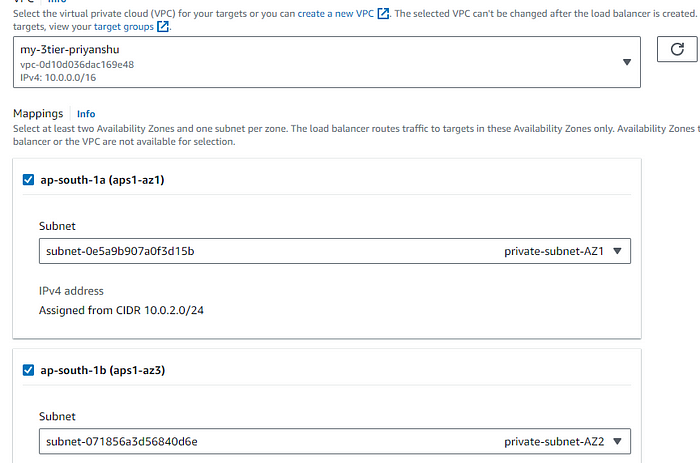Click the 'IPv4 address' label under ap-south-1a

tap(71, 291)
